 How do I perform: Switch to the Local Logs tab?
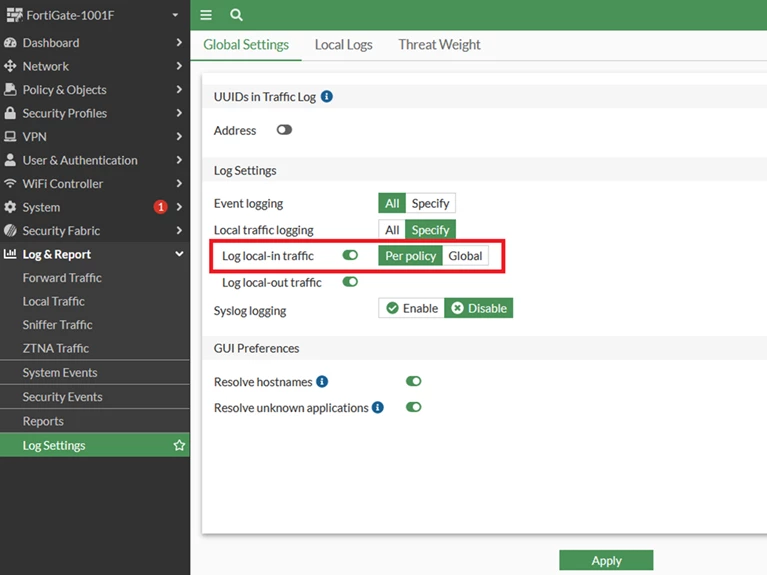point(343,45)
